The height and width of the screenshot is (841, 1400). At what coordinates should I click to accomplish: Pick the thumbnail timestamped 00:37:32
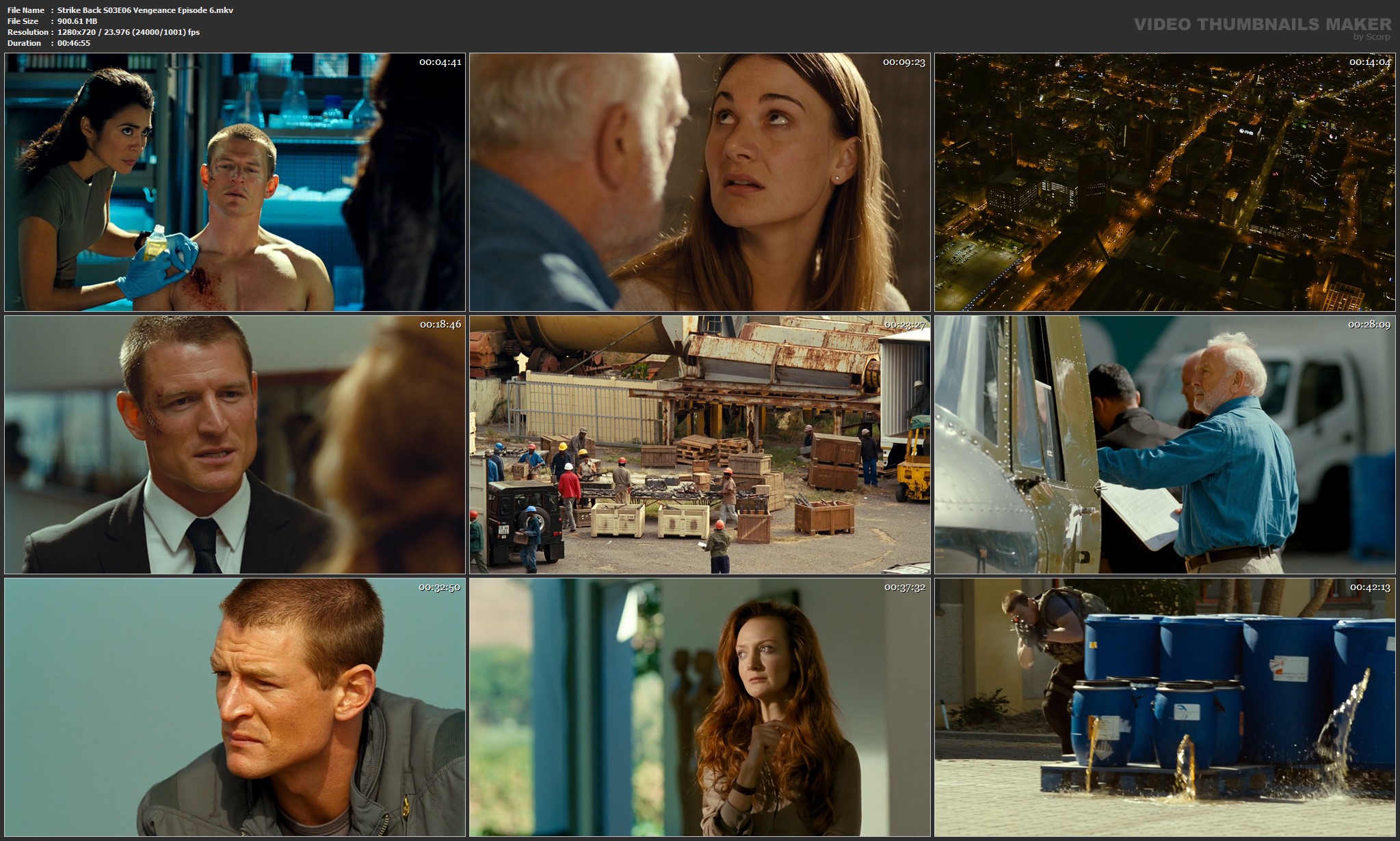(700, 707)
